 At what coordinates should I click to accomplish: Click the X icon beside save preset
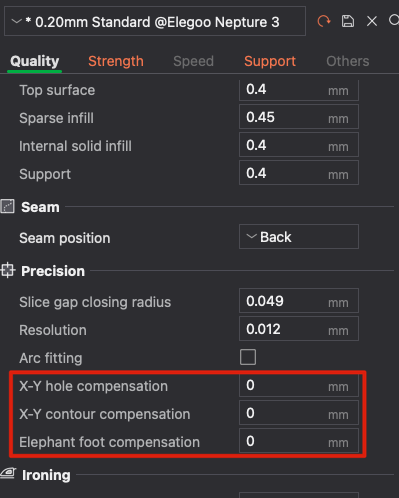click(372, 21)
